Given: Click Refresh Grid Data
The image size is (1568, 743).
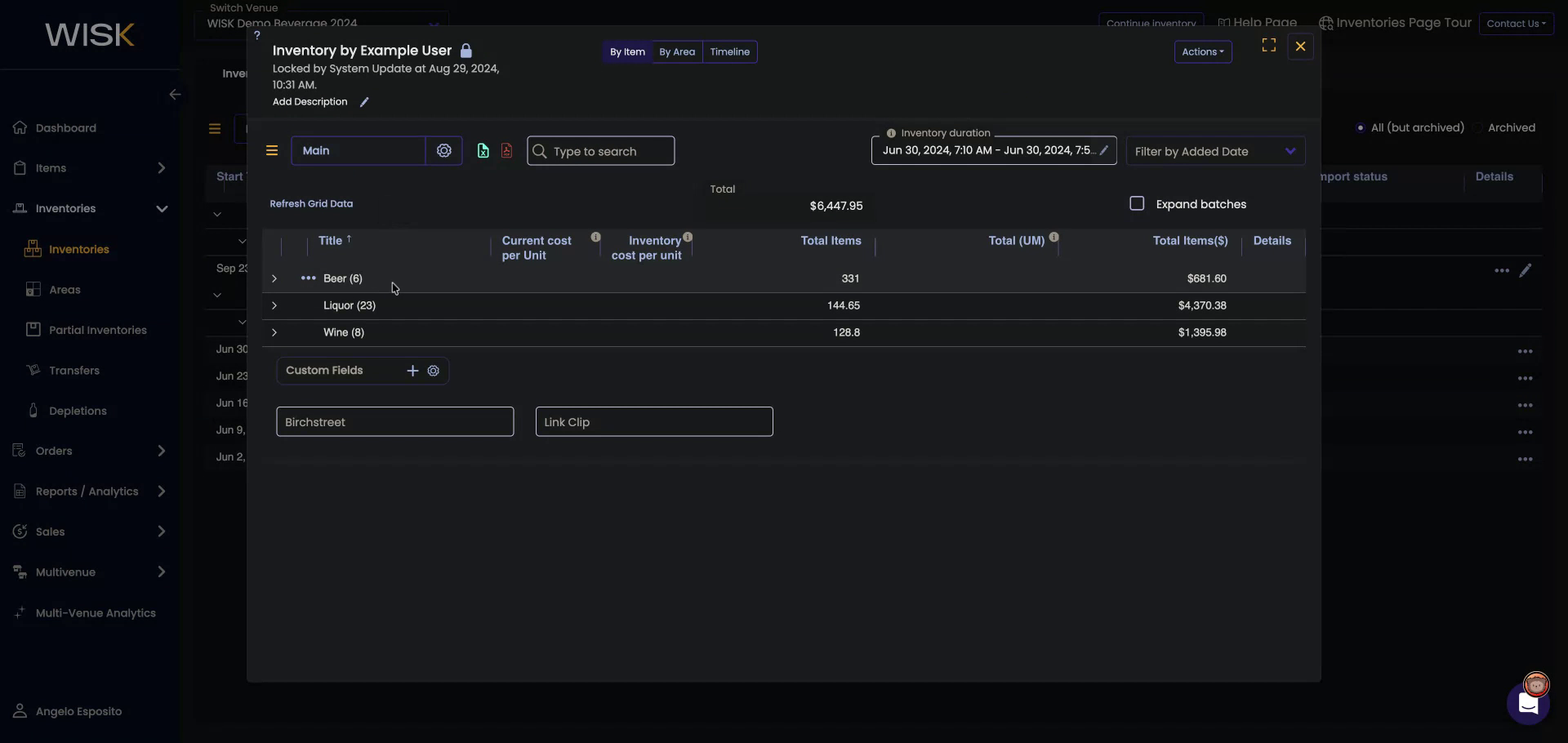Looking at the screenshot, I should click(311, 203).
